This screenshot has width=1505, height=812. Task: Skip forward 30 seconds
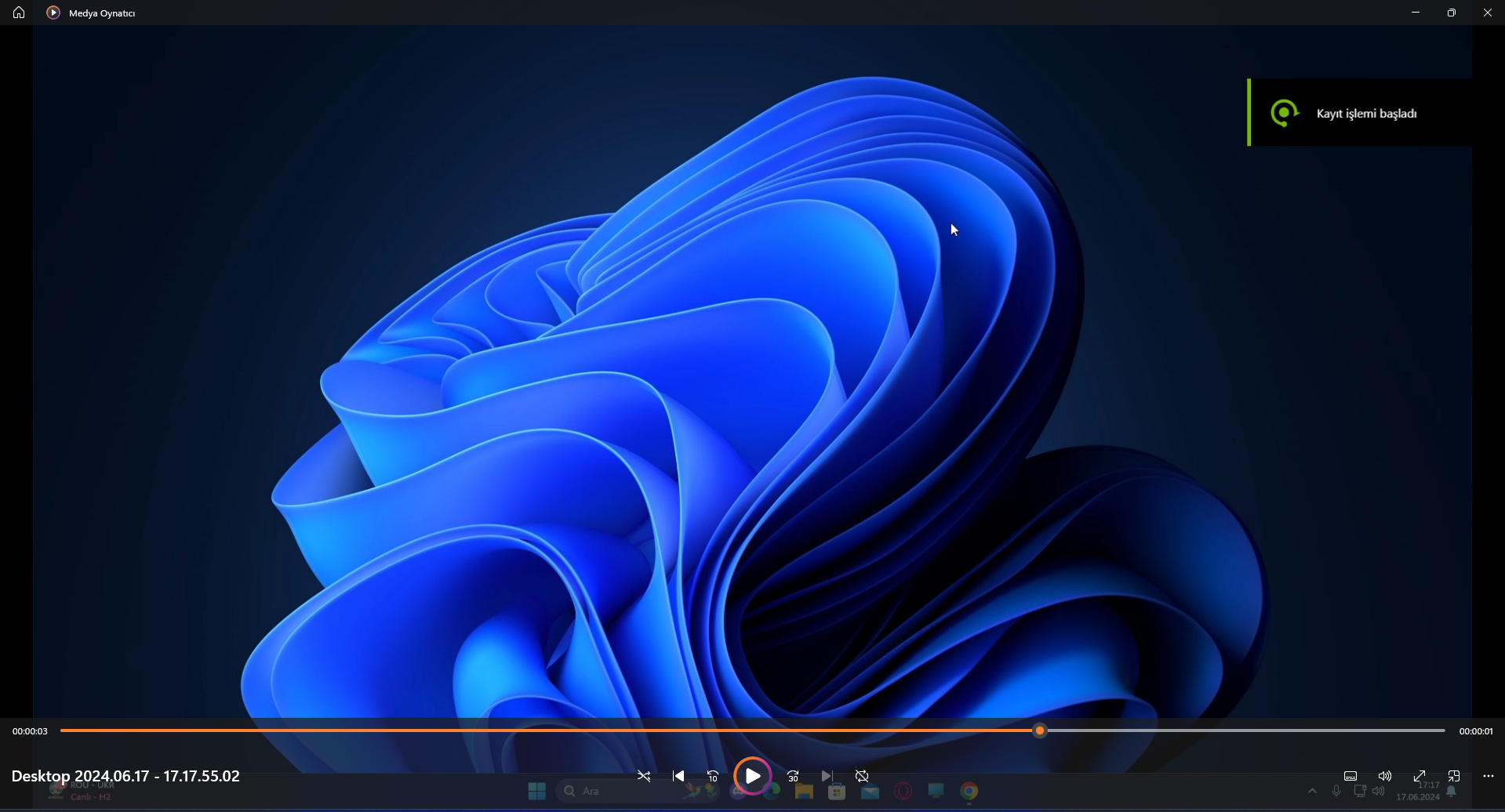[793, 776]
